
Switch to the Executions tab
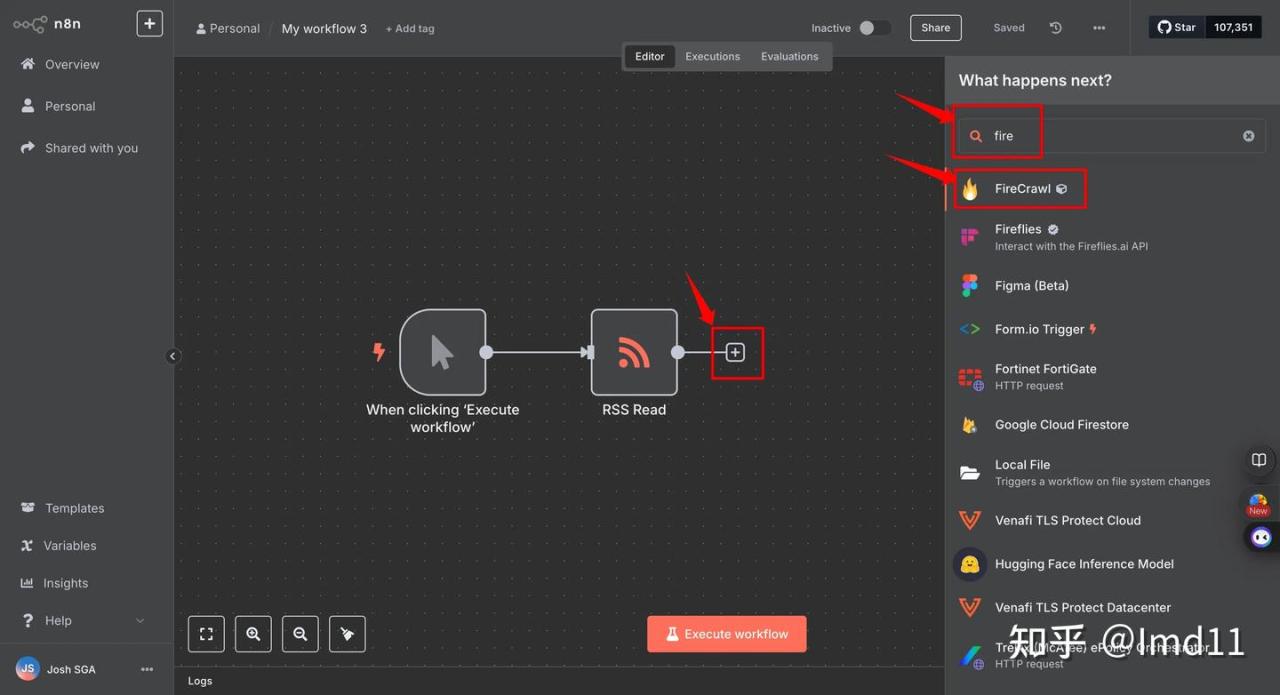(712, 57)
